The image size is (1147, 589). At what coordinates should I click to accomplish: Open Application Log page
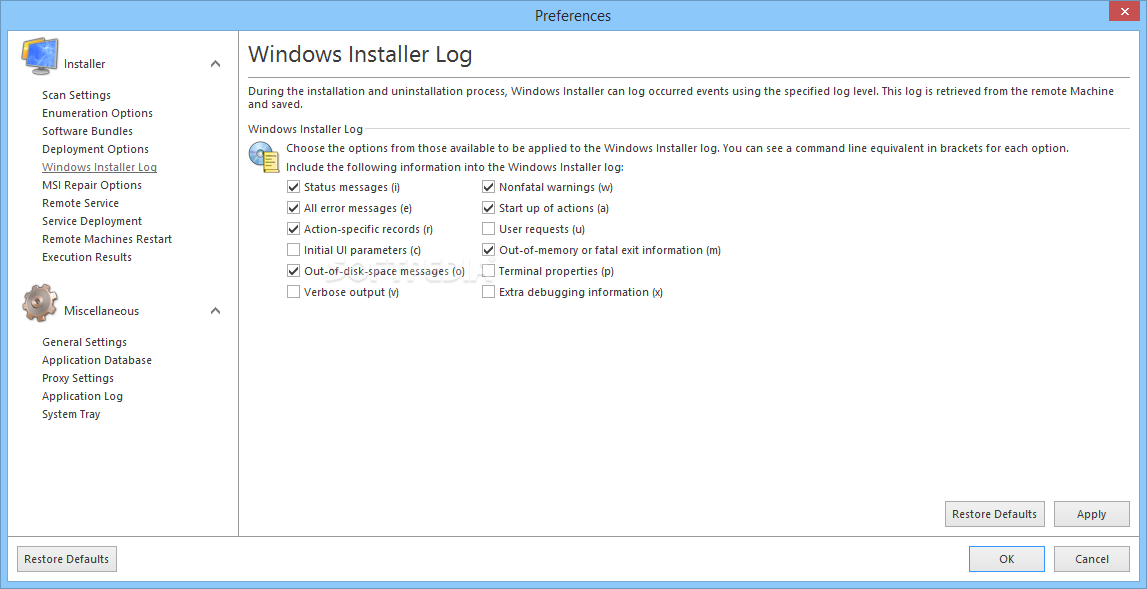(x=83, y=397)
